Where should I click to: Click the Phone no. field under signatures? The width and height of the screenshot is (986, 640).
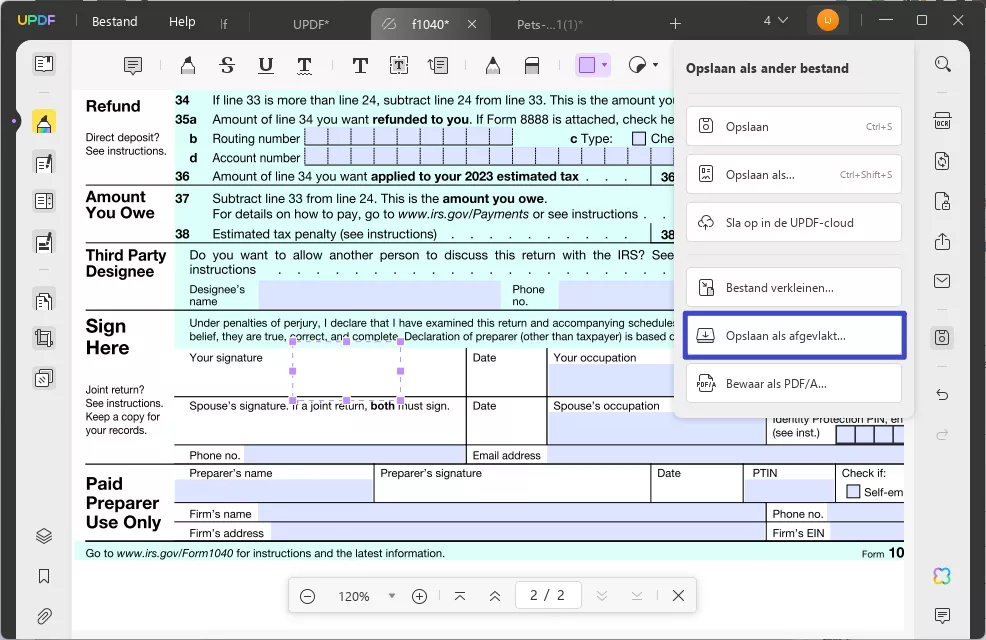(355, 455)
